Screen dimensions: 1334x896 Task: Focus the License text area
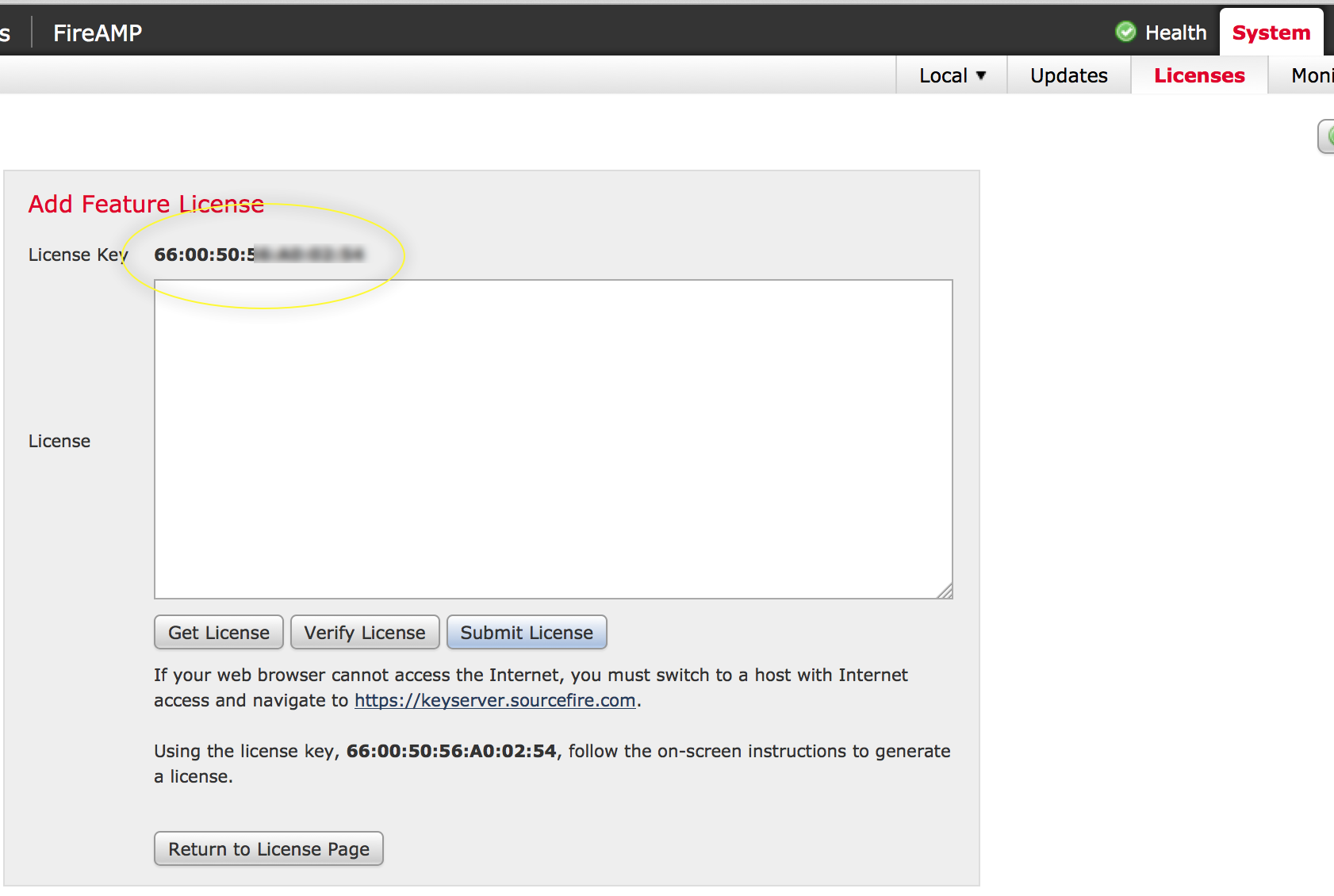pyautogui.click(x=553, y=438)
